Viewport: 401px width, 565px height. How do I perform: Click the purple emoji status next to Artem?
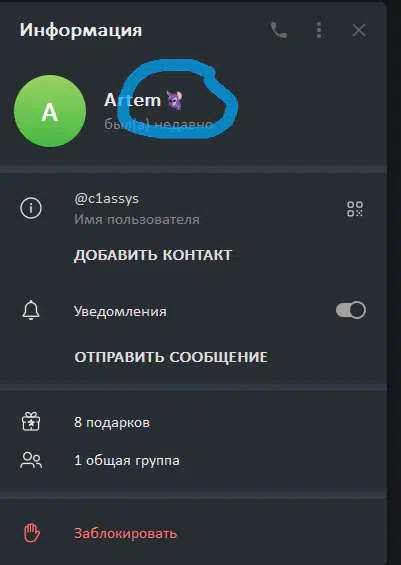(174, 100)
